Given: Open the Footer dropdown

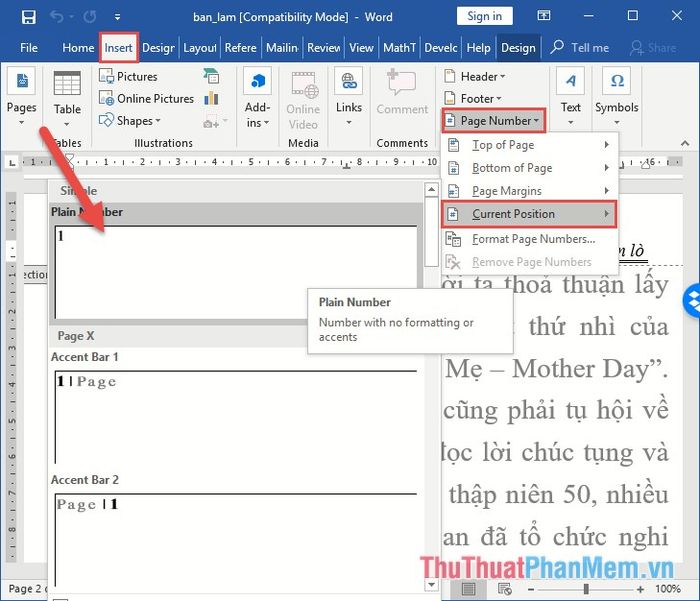Looking at the screenshot, I should [473, 99].
